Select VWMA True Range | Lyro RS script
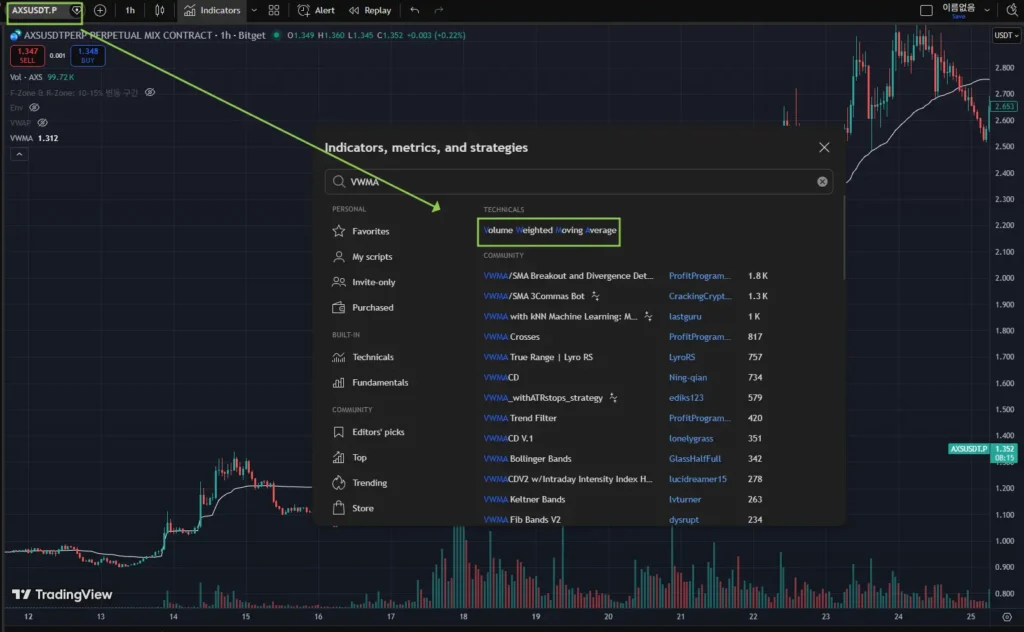 538,357
